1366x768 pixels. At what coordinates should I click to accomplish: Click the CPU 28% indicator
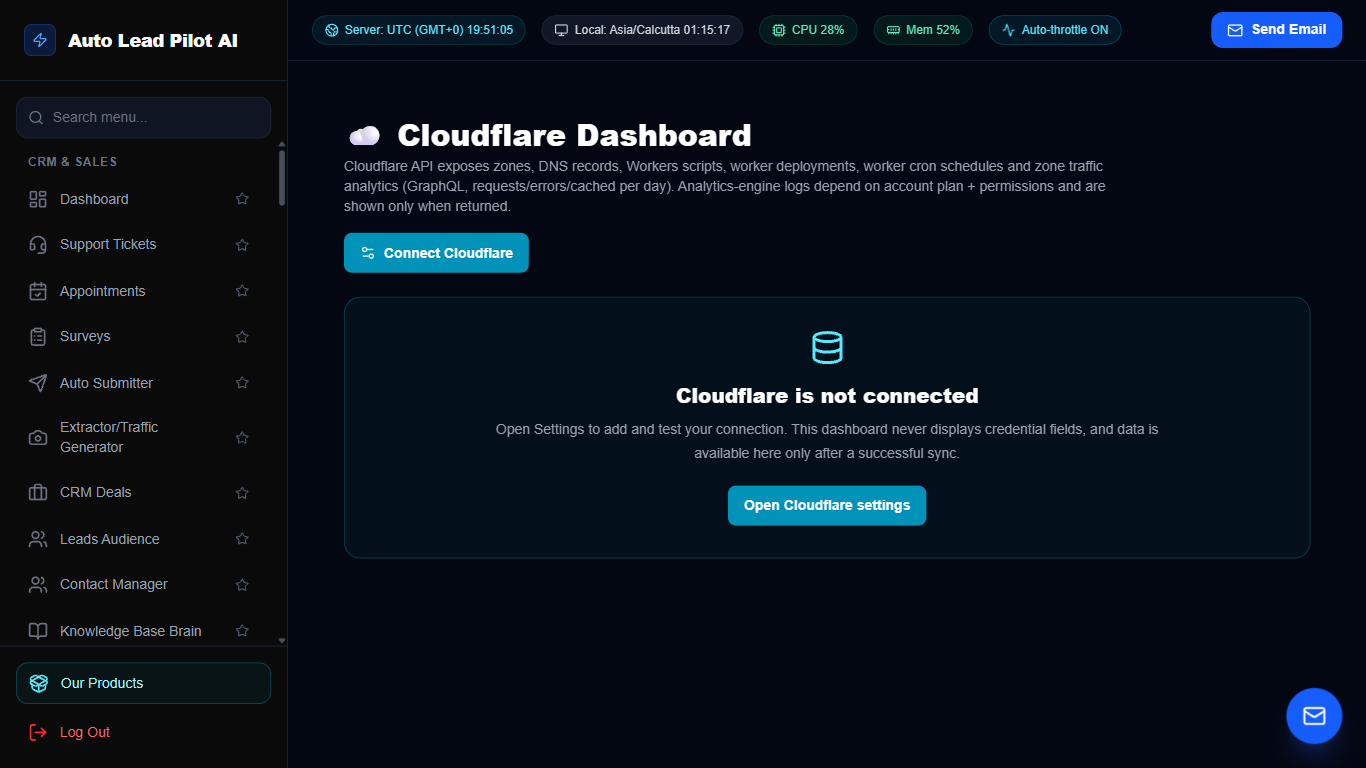(x=808, y=30)
